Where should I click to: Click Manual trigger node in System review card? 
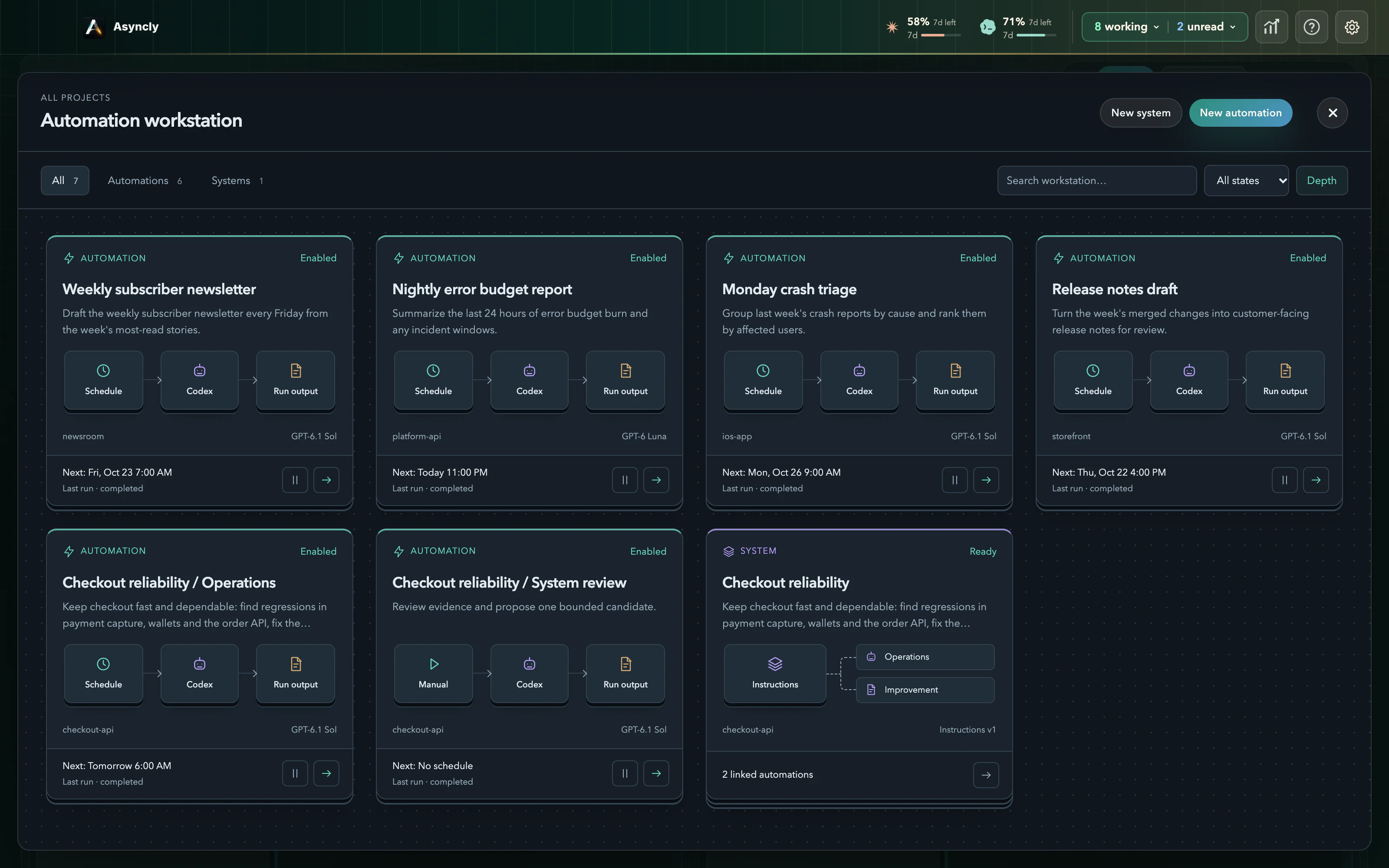coord(433,674)
